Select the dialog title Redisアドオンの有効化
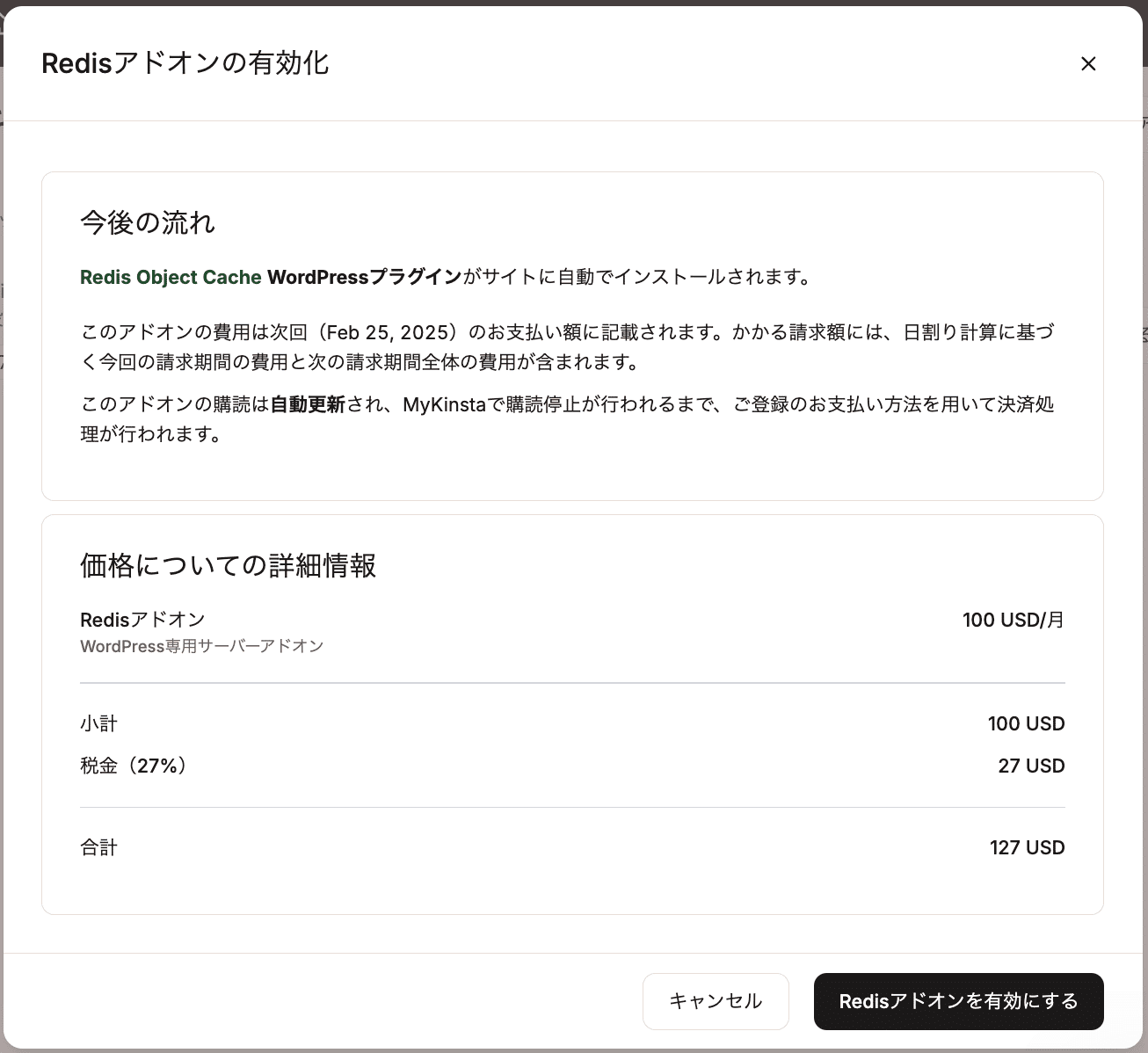The width and height of the screenshot is (1148, 1053). coord(185,62)
